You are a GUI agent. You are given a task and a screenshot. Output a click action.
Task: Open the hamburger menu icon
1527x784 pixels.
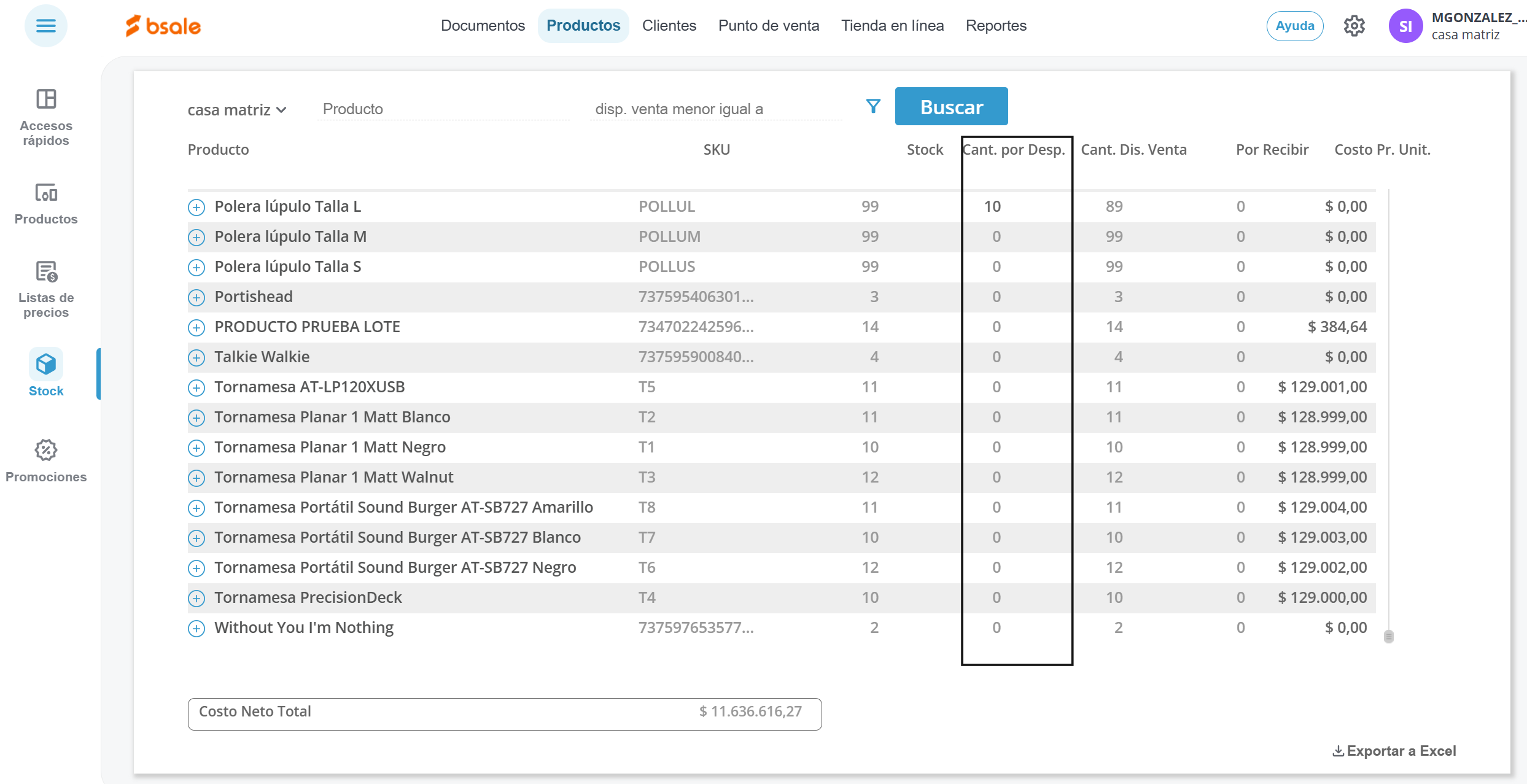point(45,26)
